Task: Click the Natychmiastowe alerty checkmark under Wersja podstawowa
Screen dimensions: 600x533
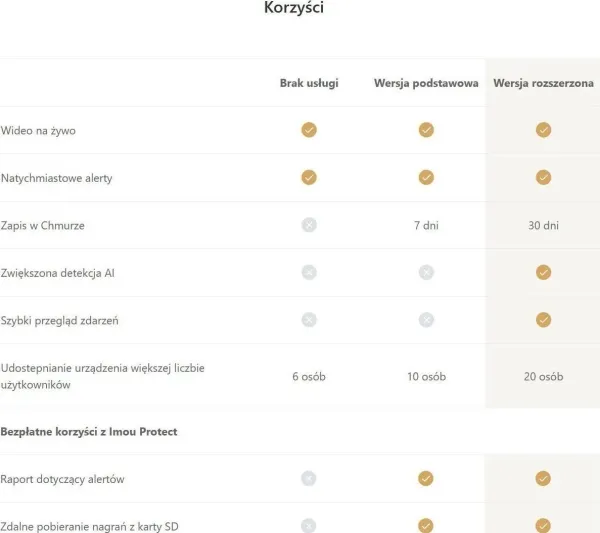Action: click(x=426, y=177)
